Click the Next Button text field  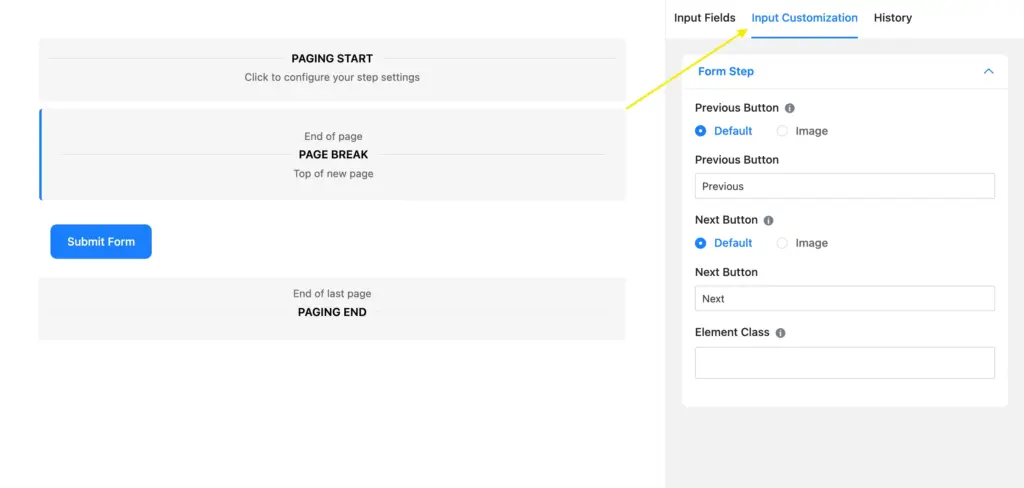844,299
